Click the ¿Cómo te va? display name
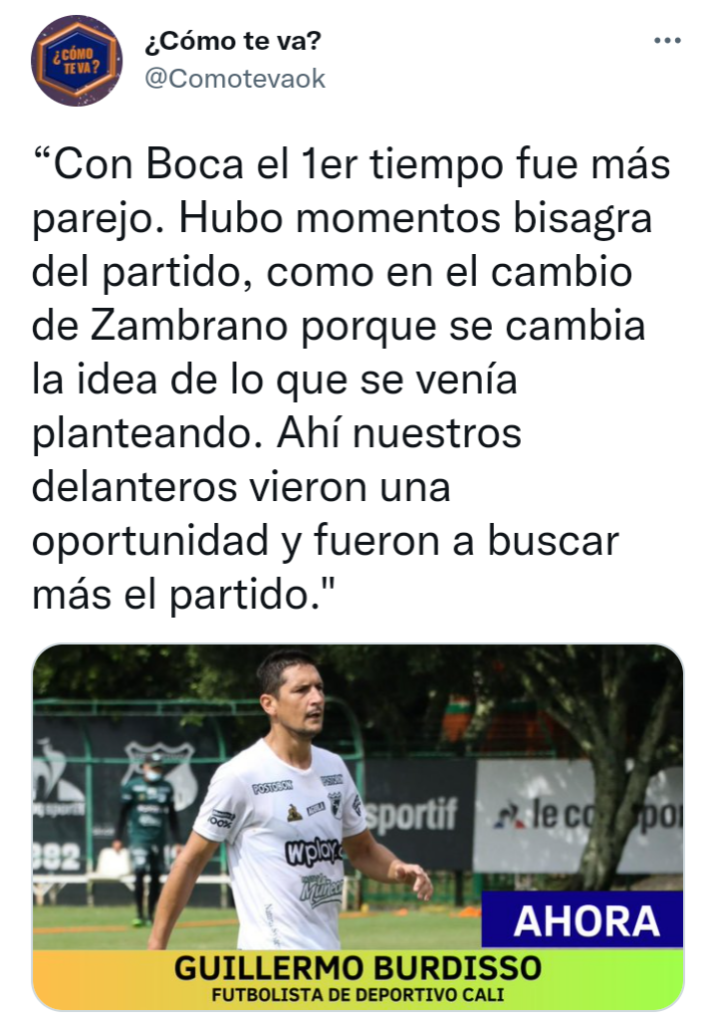 pyautogui.click(x=233, y=40)
